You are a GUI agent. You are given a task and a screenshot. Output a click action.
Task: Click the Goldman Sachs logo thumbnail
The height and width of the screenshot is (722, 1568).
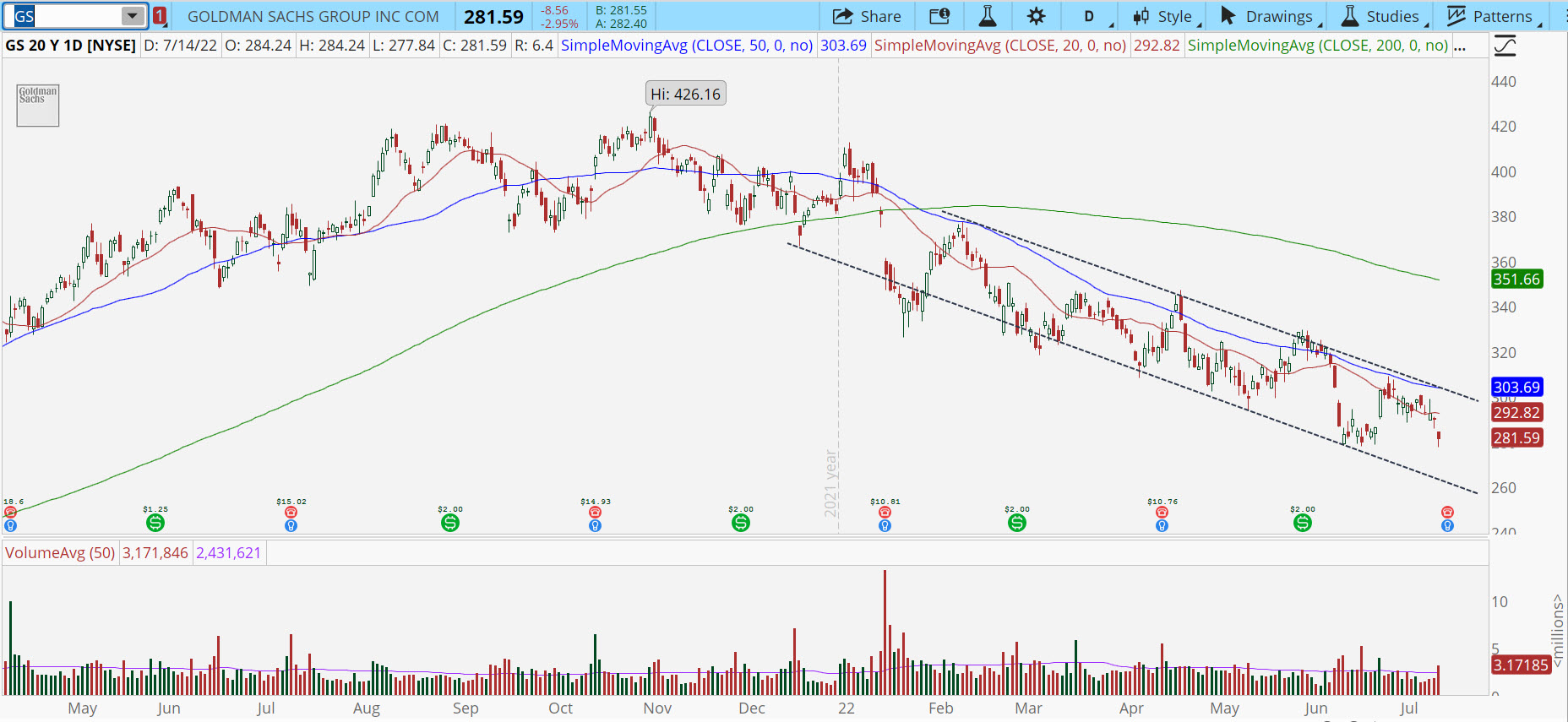coord(38,106)
